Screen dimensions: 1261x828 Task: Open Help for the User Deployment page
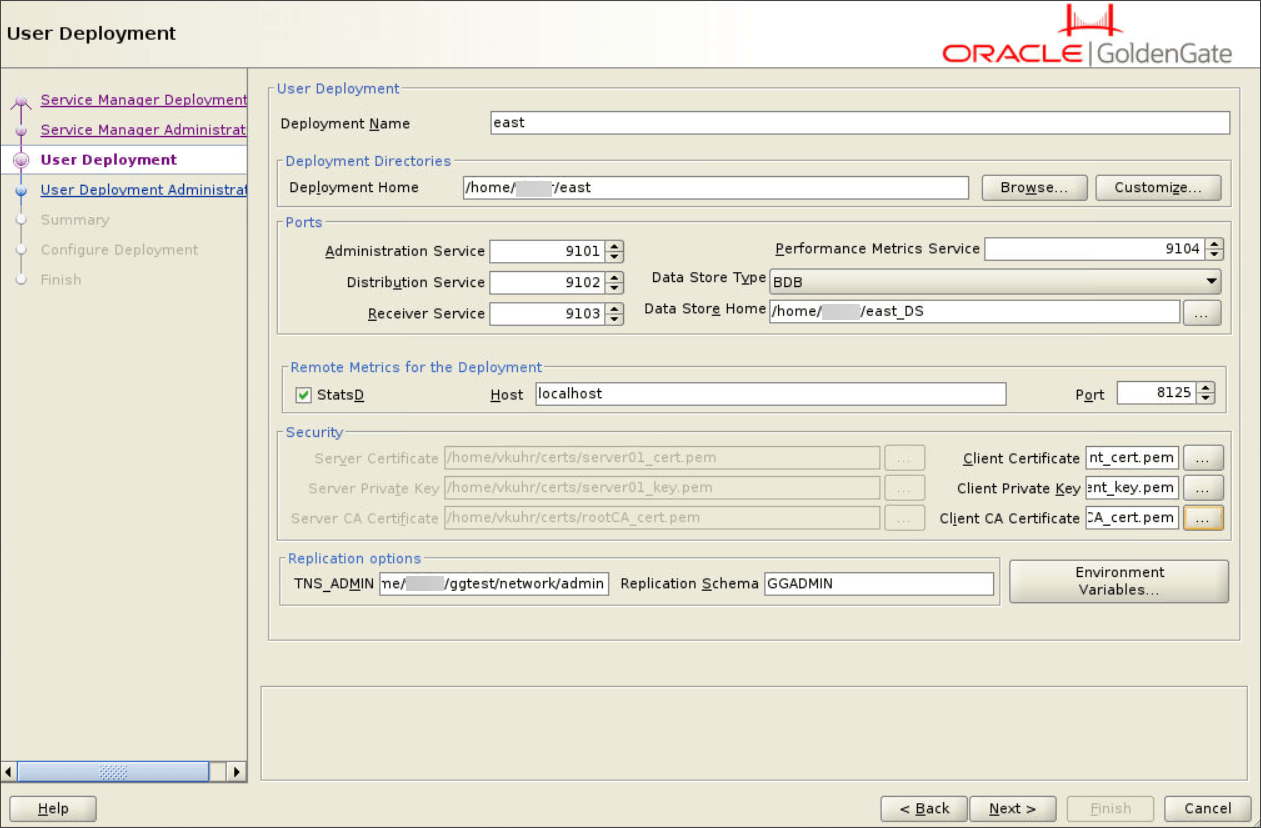(x=52, y=808)
